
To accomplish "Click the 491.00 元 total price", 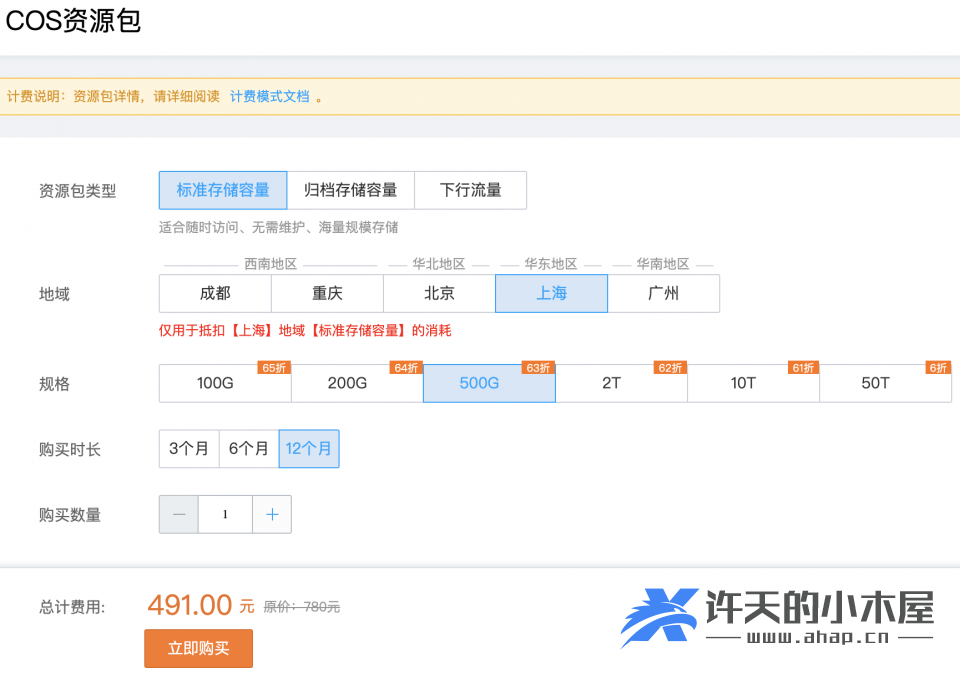I will 201,606.
